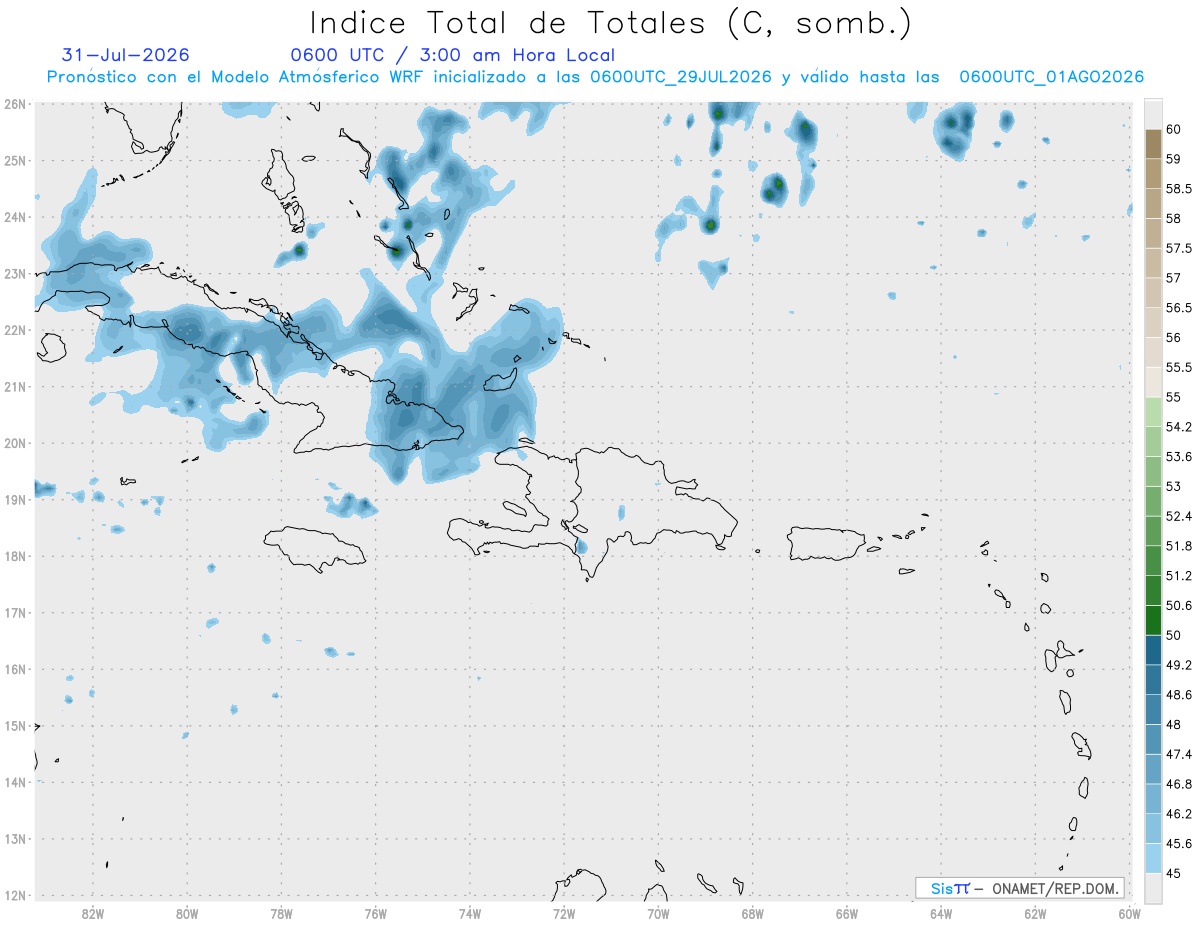Click the forecast line starting "Pronóstico con el Modelo"

(595, 77)
